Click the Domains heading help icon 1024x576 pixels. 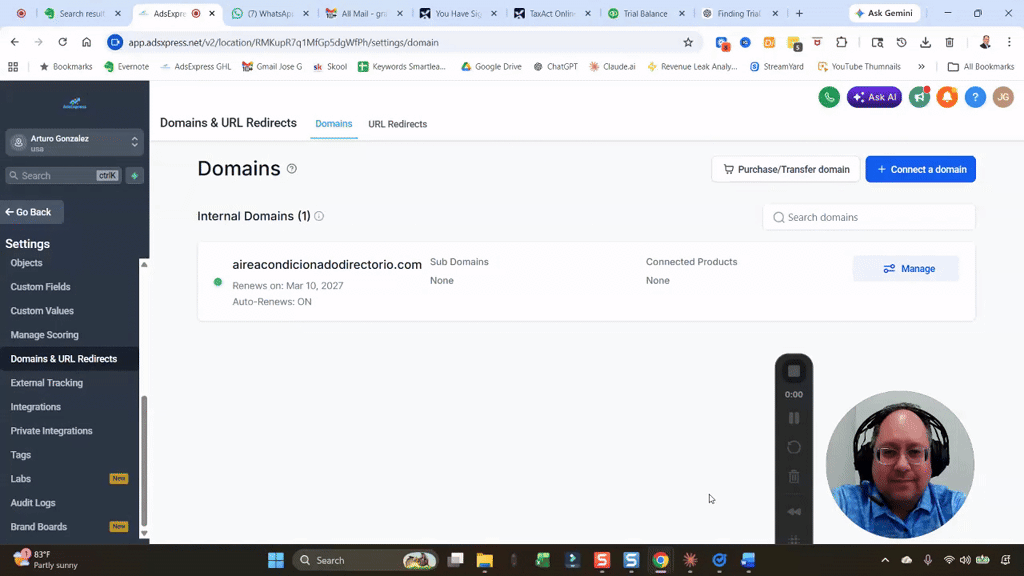coord(292,168)
